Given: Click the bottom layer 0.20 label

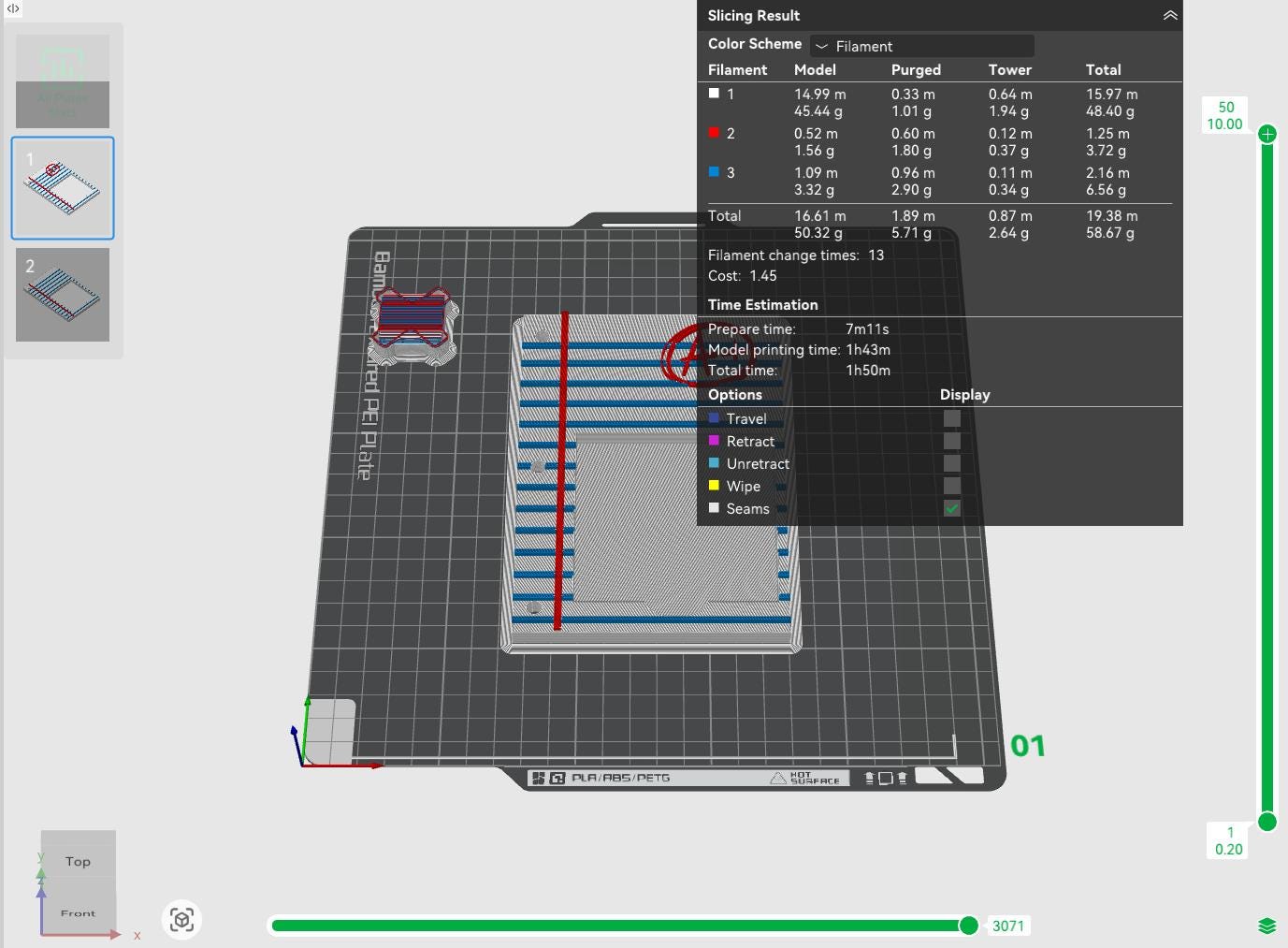Looking at the screenshot, I should tap(1229, 849).
